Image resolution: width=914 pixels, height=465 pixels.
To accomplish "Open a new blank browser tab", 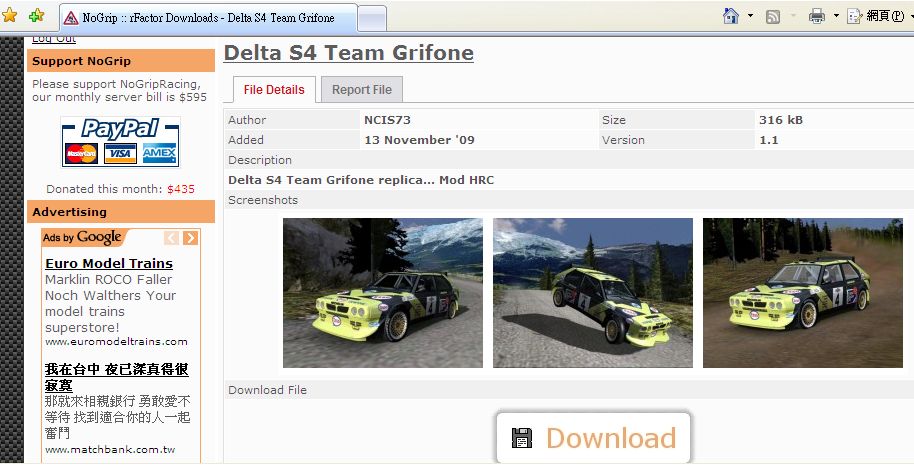I will (371, 18).
